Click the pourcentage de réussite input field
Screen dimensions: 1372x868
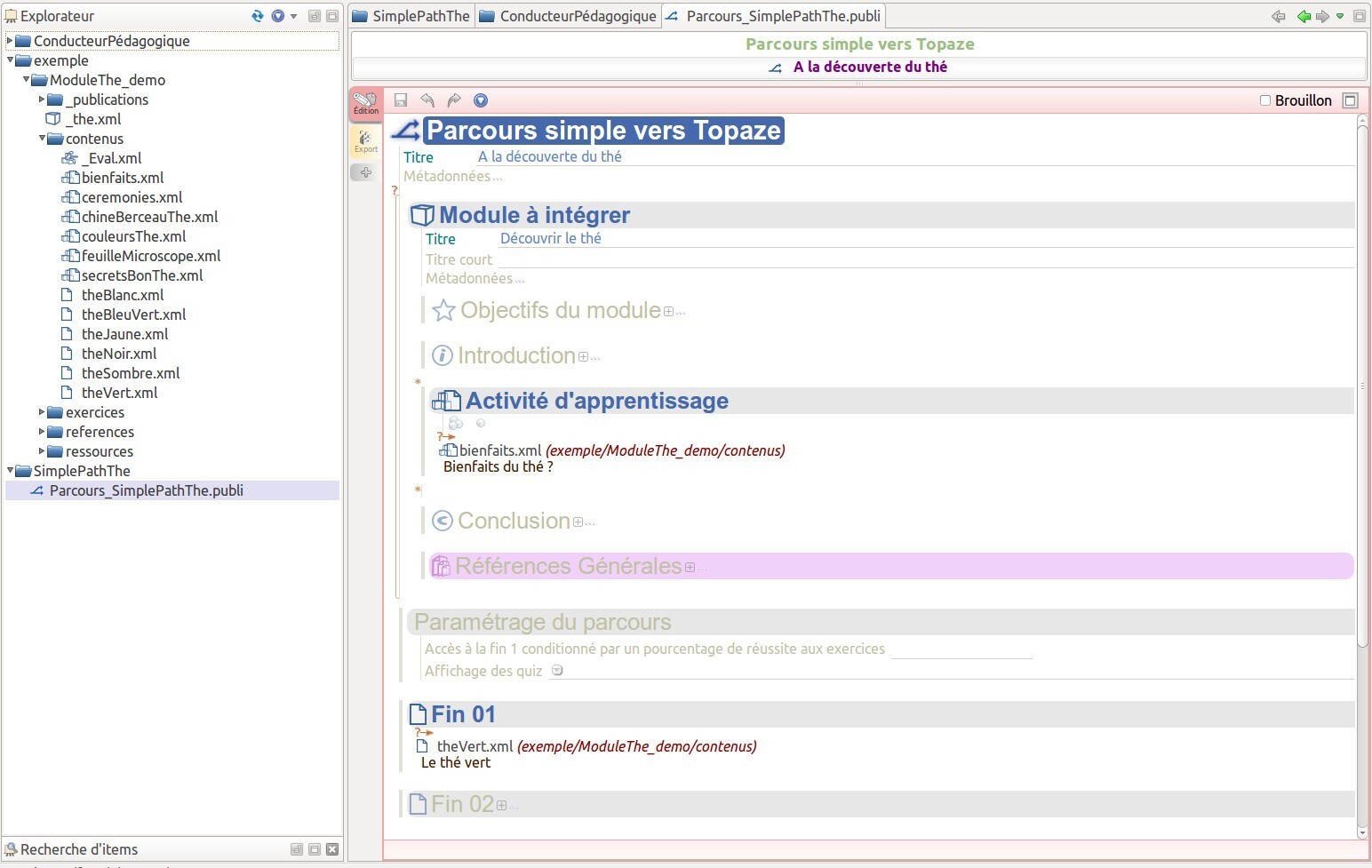coord(961,649)
